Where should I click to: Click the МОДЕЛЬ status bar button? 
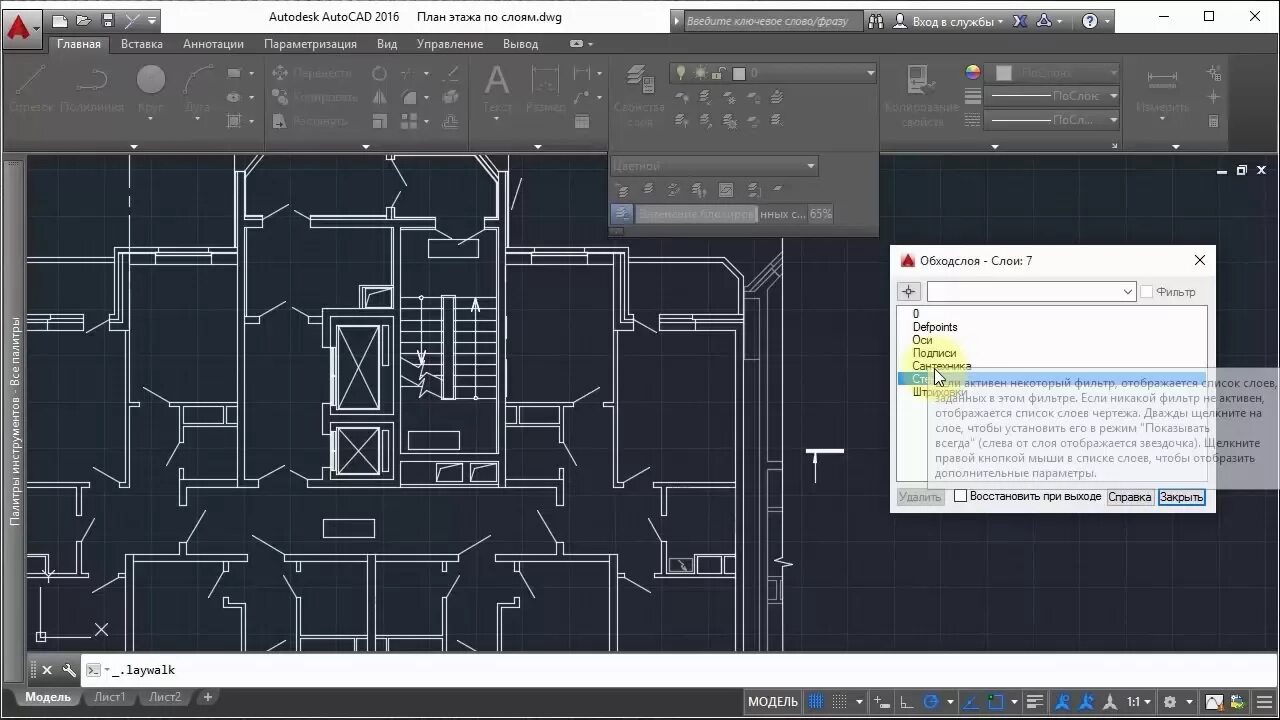click(x=773, y=702)
